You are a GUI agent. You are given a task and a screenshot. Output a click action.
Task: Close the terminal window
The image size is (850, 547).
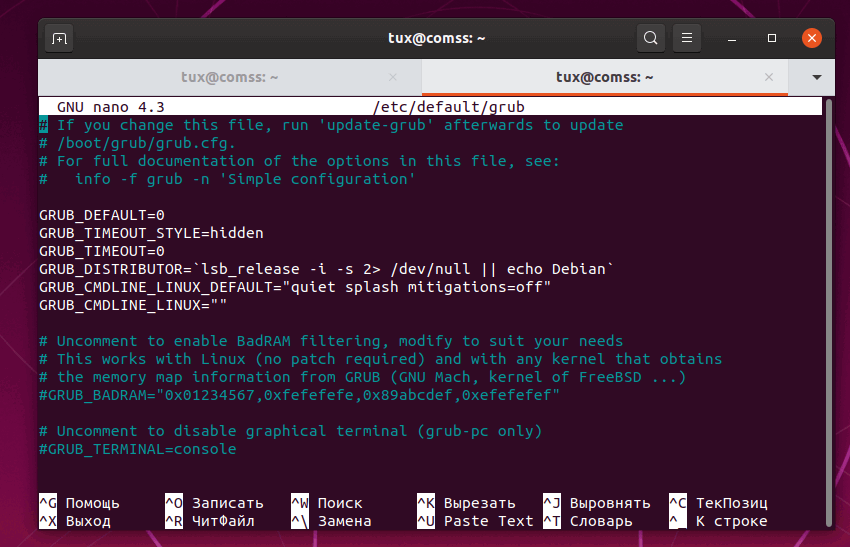[812, 39]
